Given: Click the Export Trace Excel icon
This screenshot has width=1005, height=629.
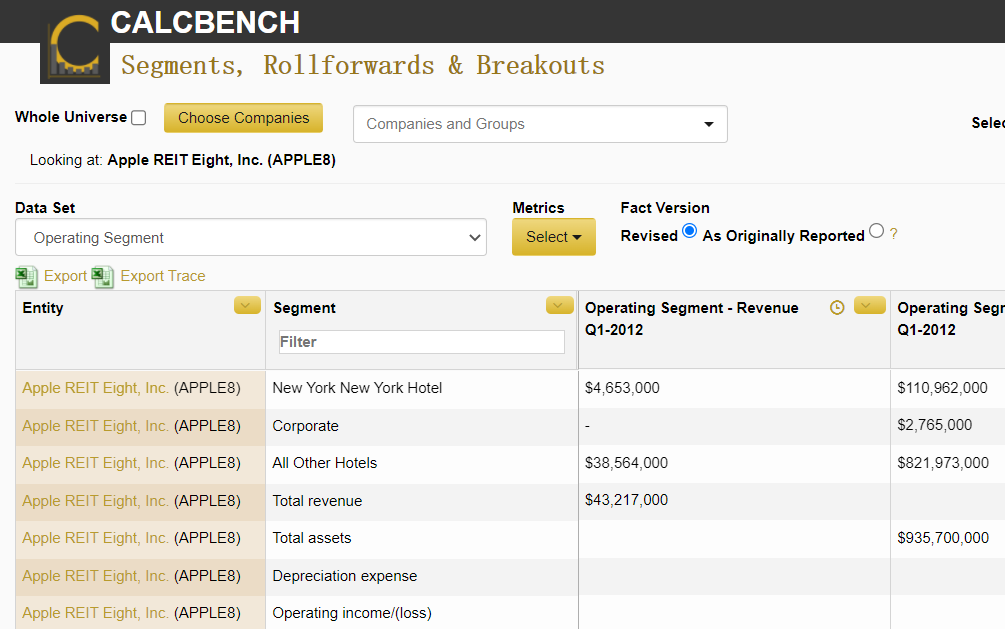Looking at the screenshot, I should (103, 277).
